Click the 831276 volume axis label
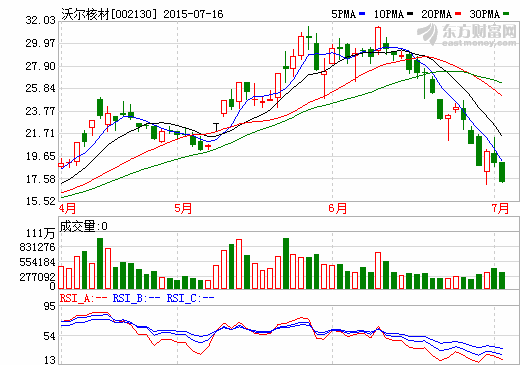This screenshot has height=365, width=520. (37, 247)
